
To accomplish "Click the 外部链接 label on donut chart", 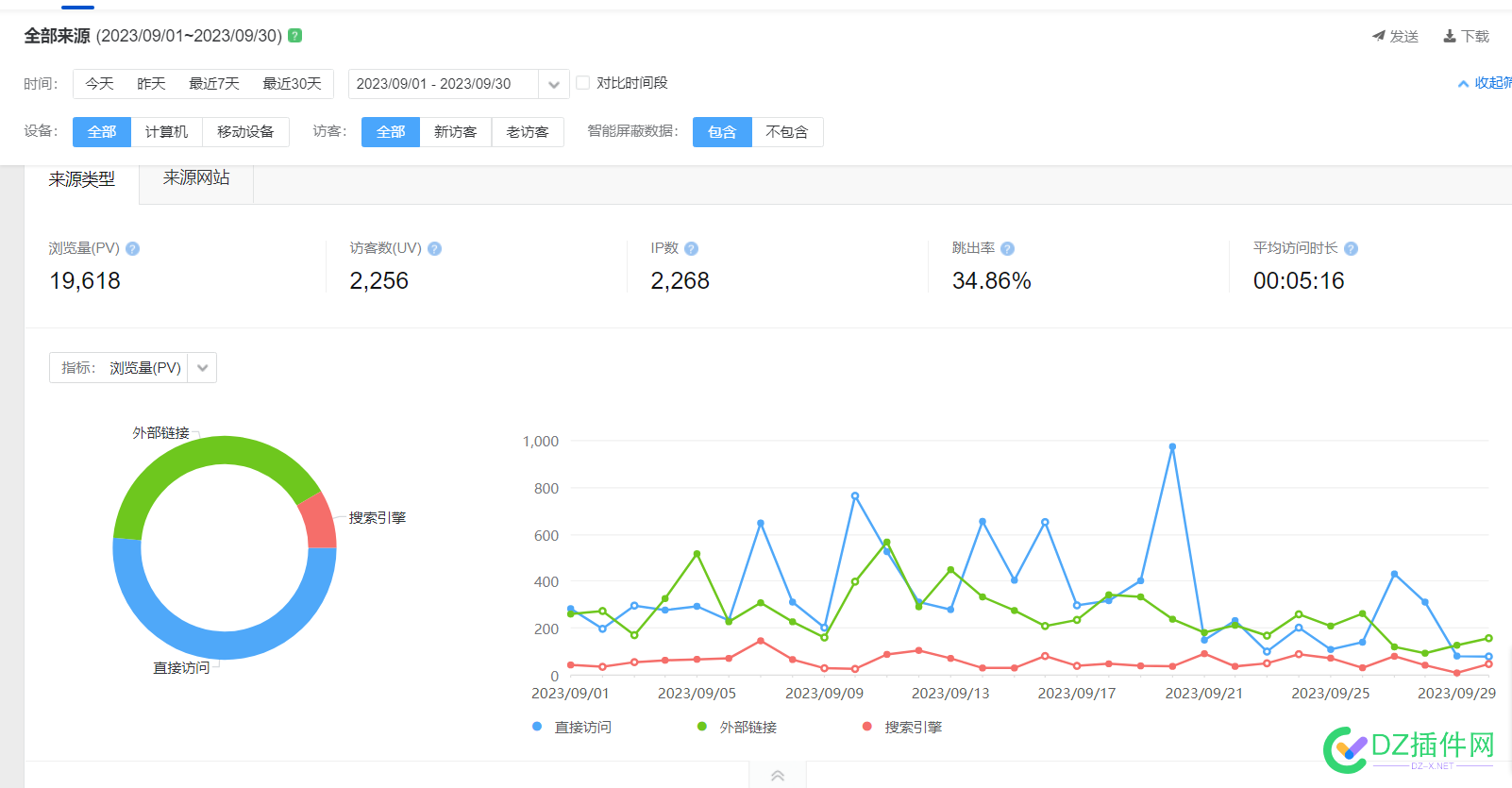I will pyautogui.click(x=161, y=433).
